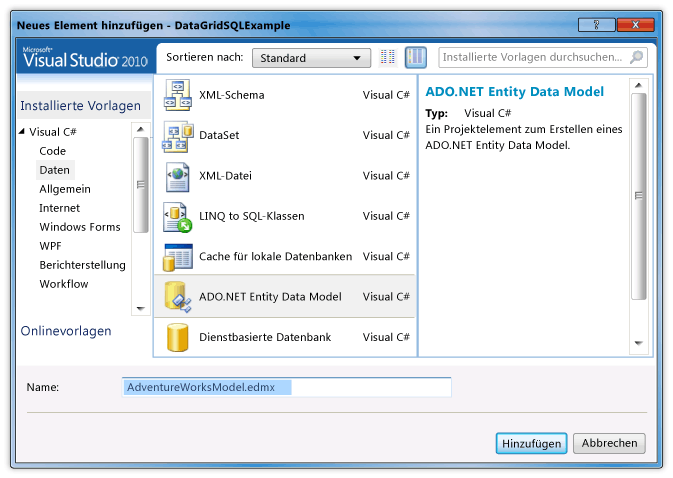673x478 pixels.
Task: Select Cache für lokale Datenbanken icon
Action: click(x=178, y=257)
